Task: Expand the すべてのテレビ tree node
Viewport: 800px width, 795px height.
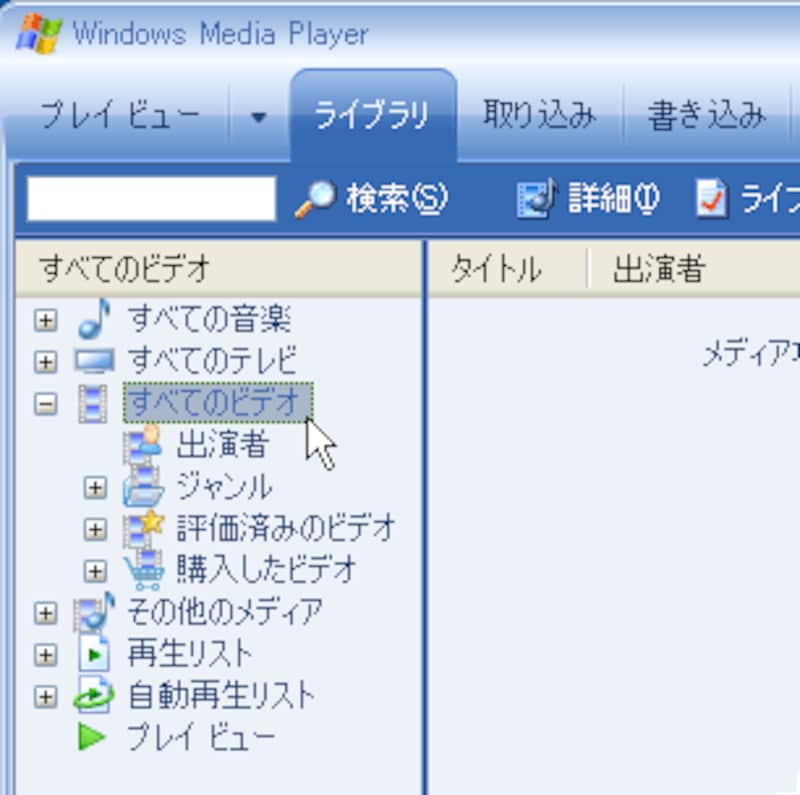Action: (45, 362)
